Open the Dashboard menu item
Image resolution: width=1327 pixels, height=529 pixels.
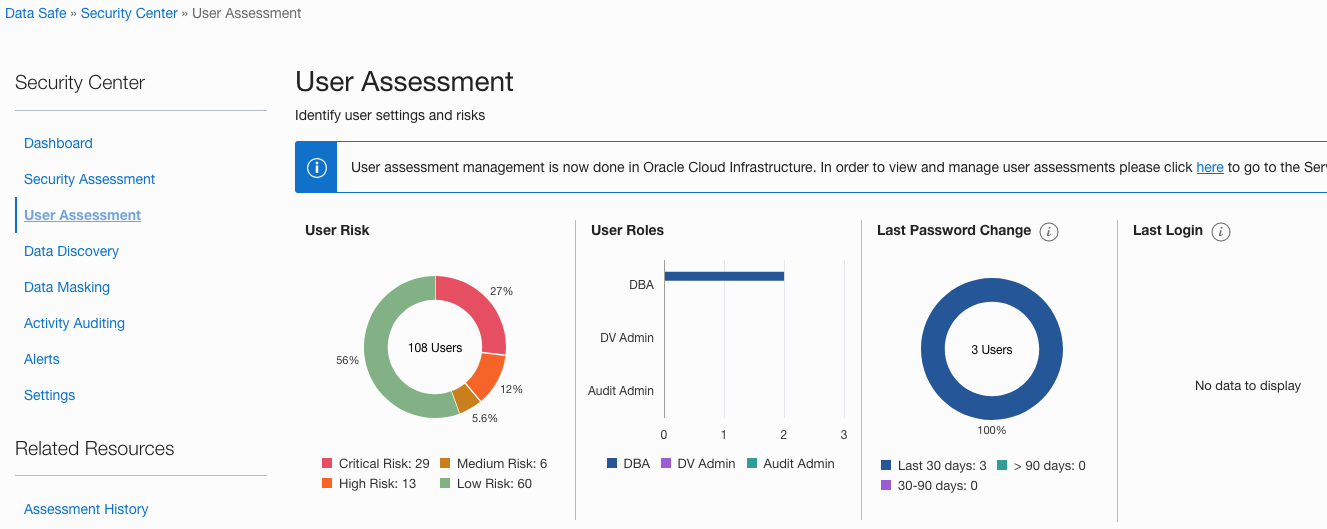pos(58,143)
